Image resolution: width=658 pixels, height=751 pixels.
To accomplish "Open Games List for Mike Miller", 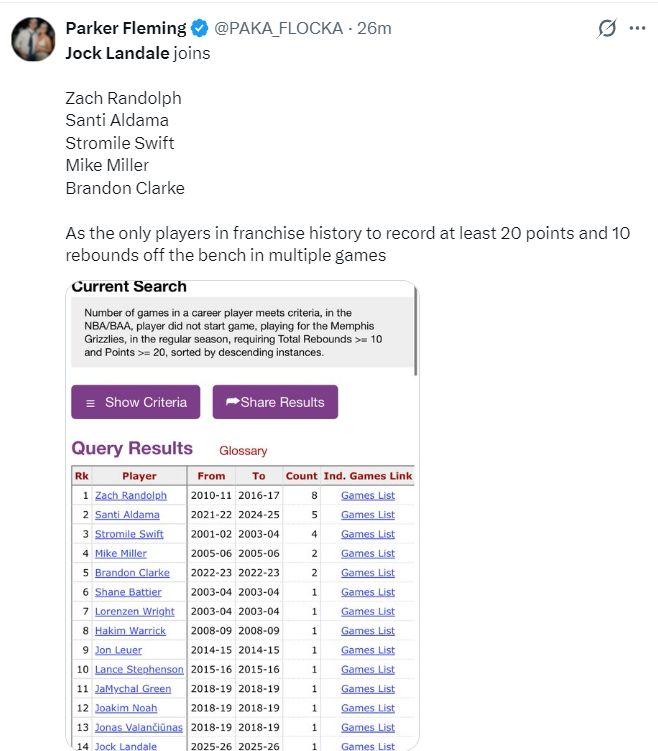I will (x=367, y=554).
